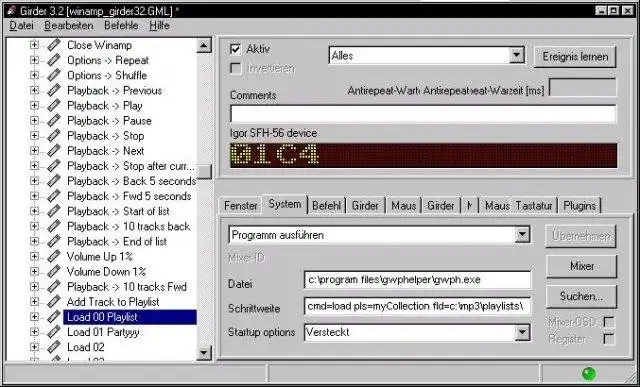
Task: Toggle the Aktiv checkbox
Action: point(236,49)
